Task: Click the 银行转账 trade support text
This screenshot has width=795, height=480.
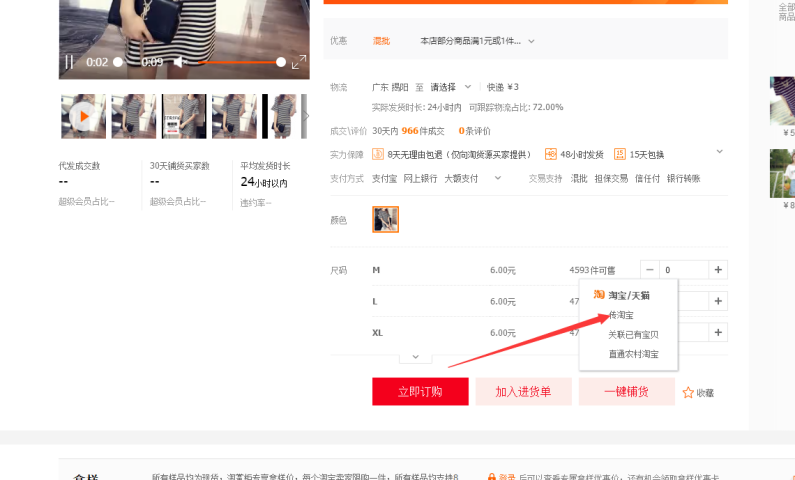Action: coord(683,178)
